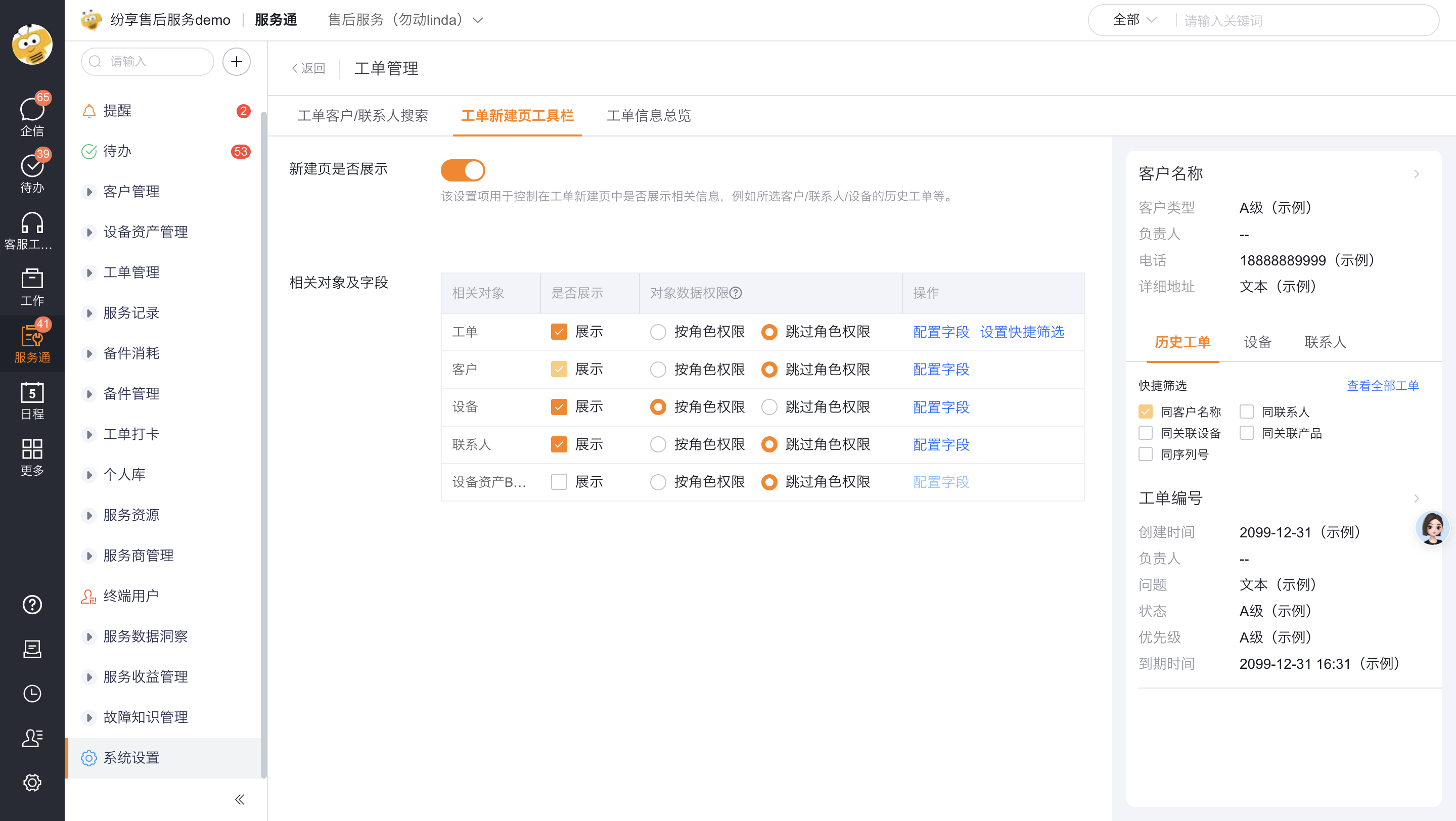Click the user avatar at top left
Screen dimensions: 1456x821
coord(32,44)
